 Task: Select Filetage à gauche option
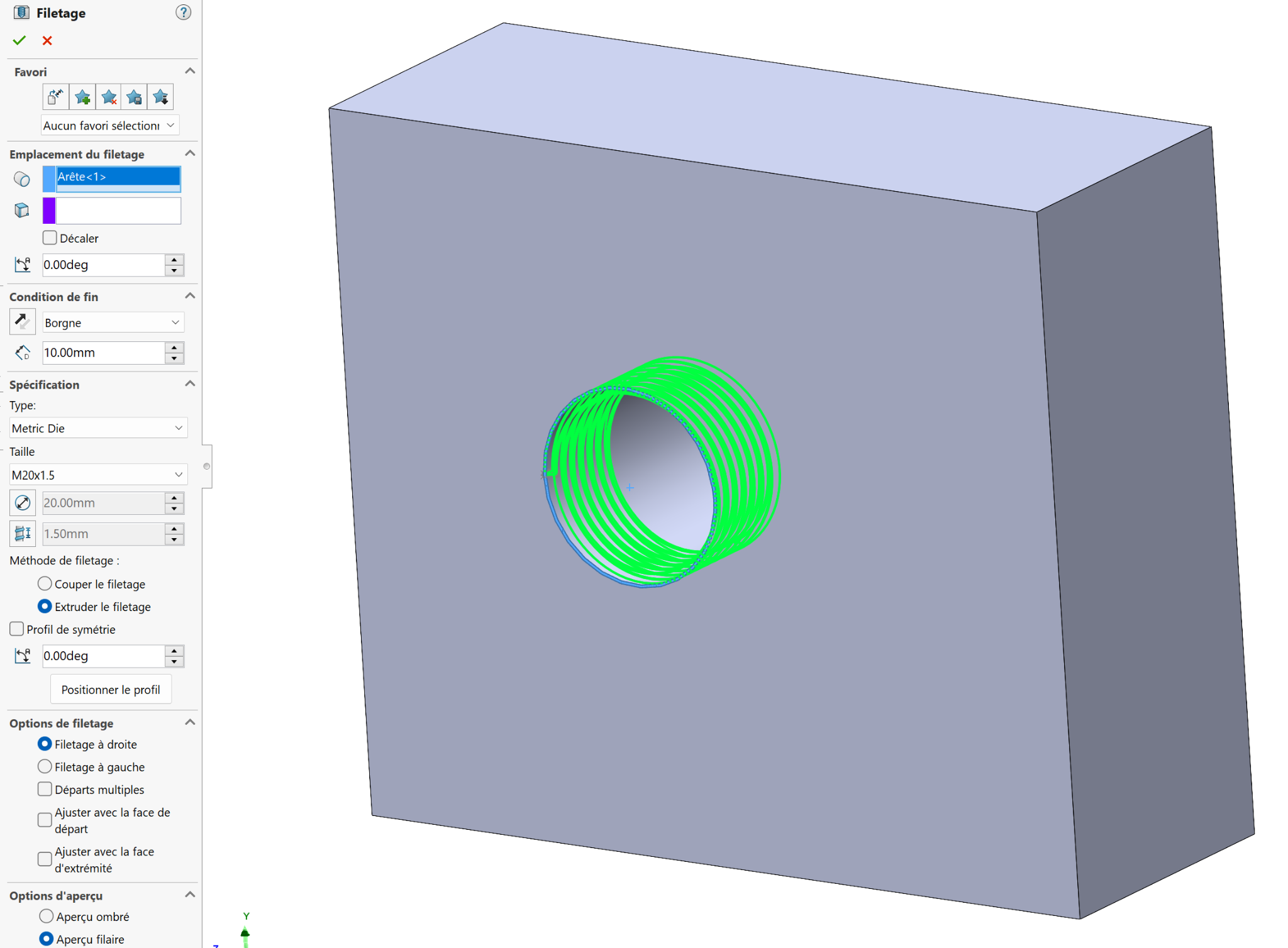point(45,767)
